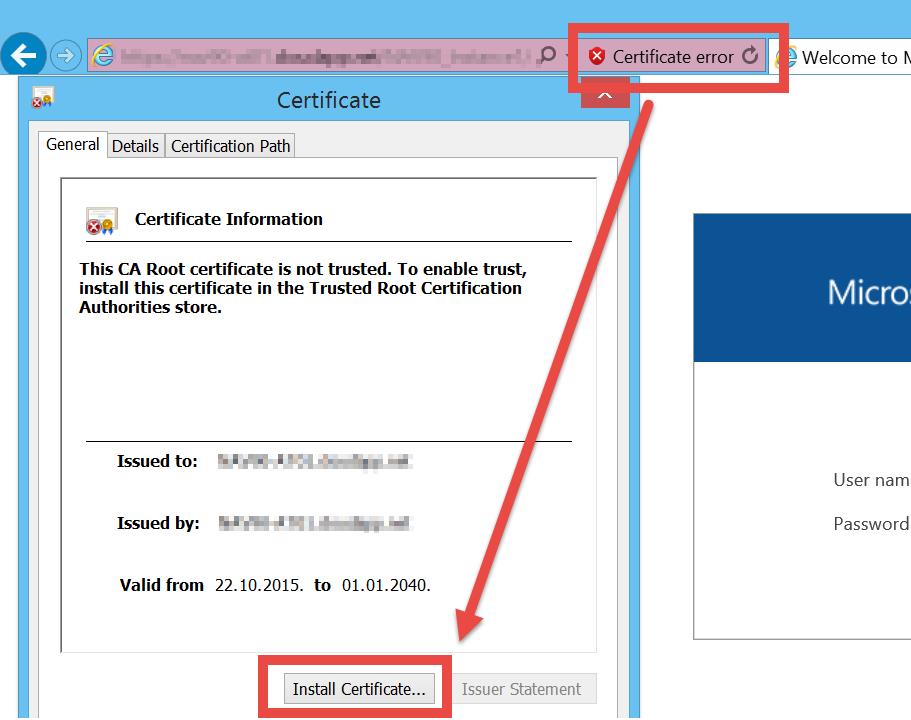The height and width of the screenshot is (720, 911).
Task: Open the Details tab
Action: (x=135, y=146)
